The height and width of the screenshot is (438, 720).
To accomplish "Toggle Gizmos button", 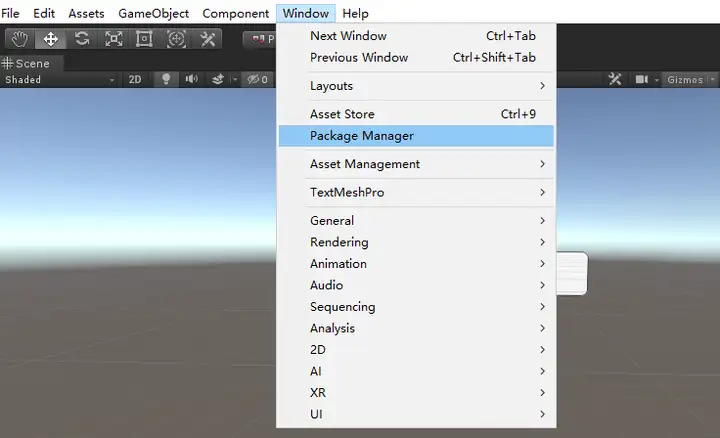I will [x=685, y=79].
